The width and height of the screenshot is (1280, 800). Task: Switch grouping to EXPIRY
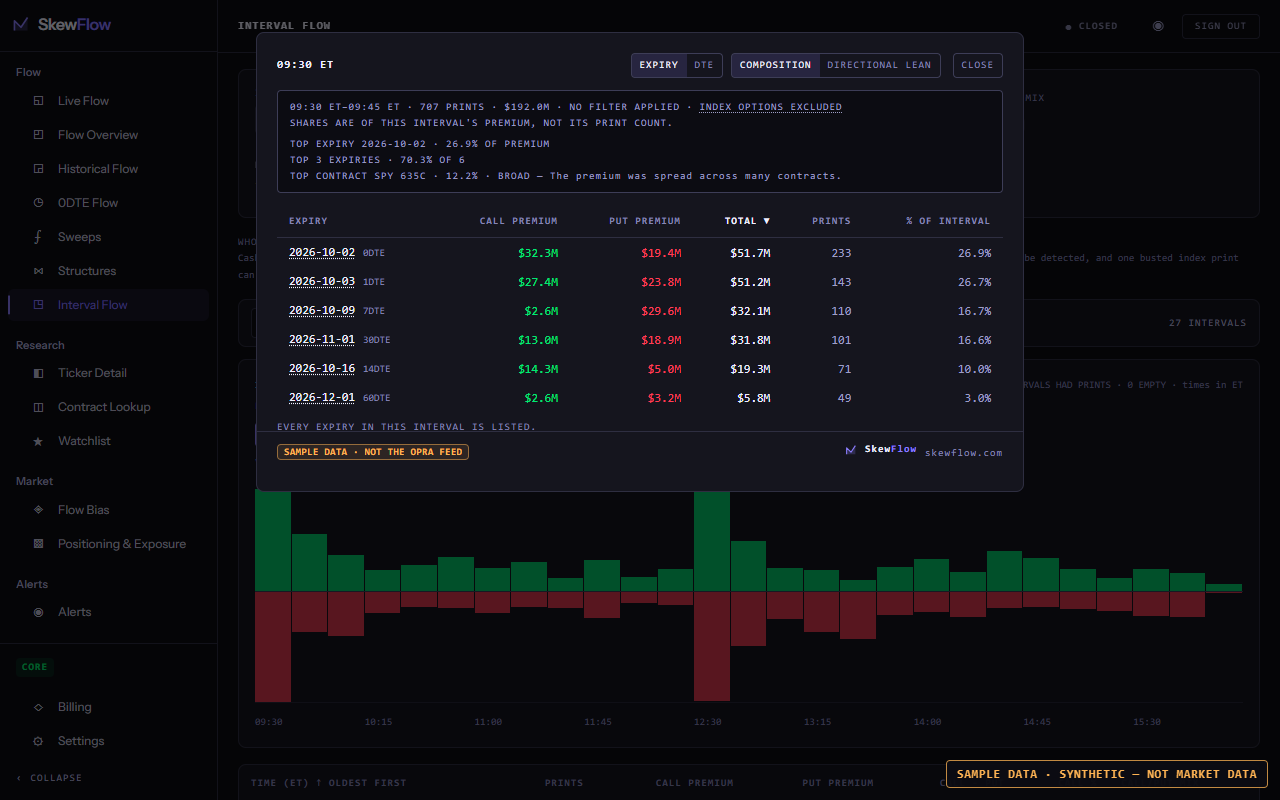(x=659, y=65)
